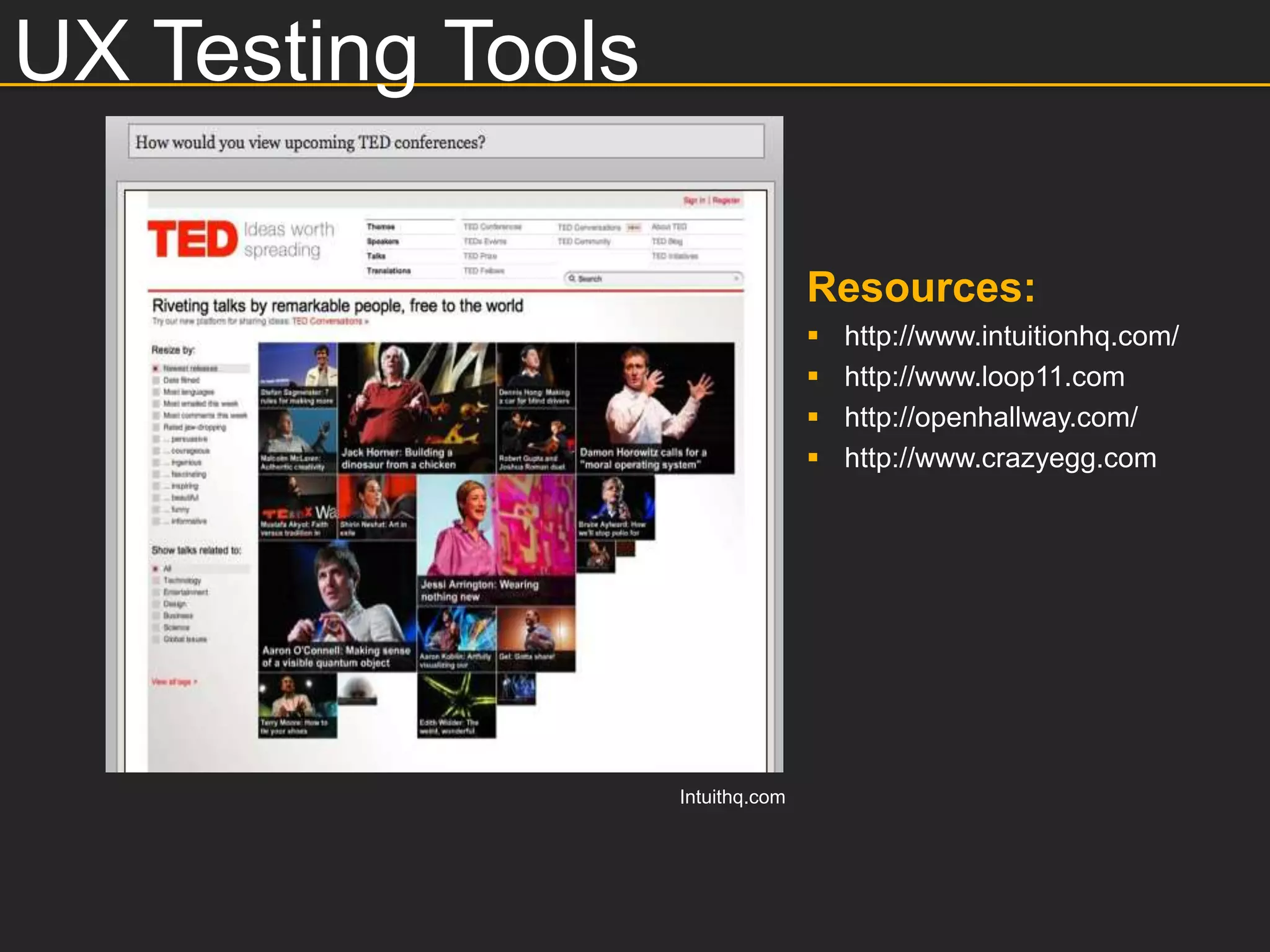This screenshot has height=952, width=1270.
Task: Open the search box dropdown arrow
Action: 736,279
